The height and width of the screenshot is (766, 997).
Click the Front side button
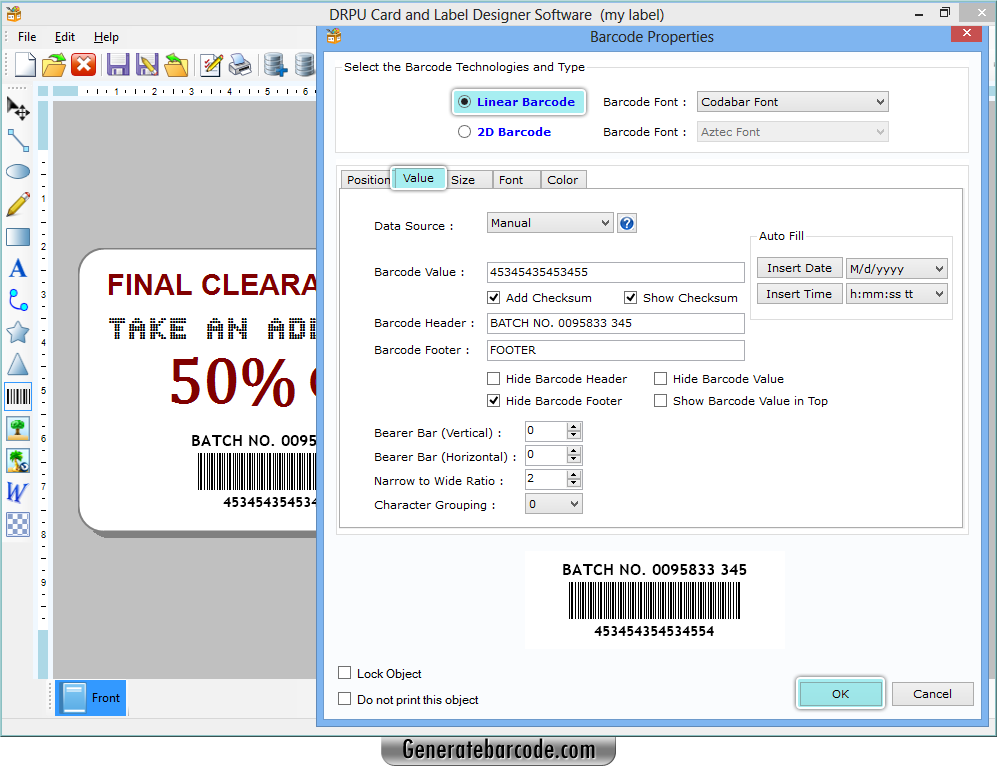tap(90, 697)
